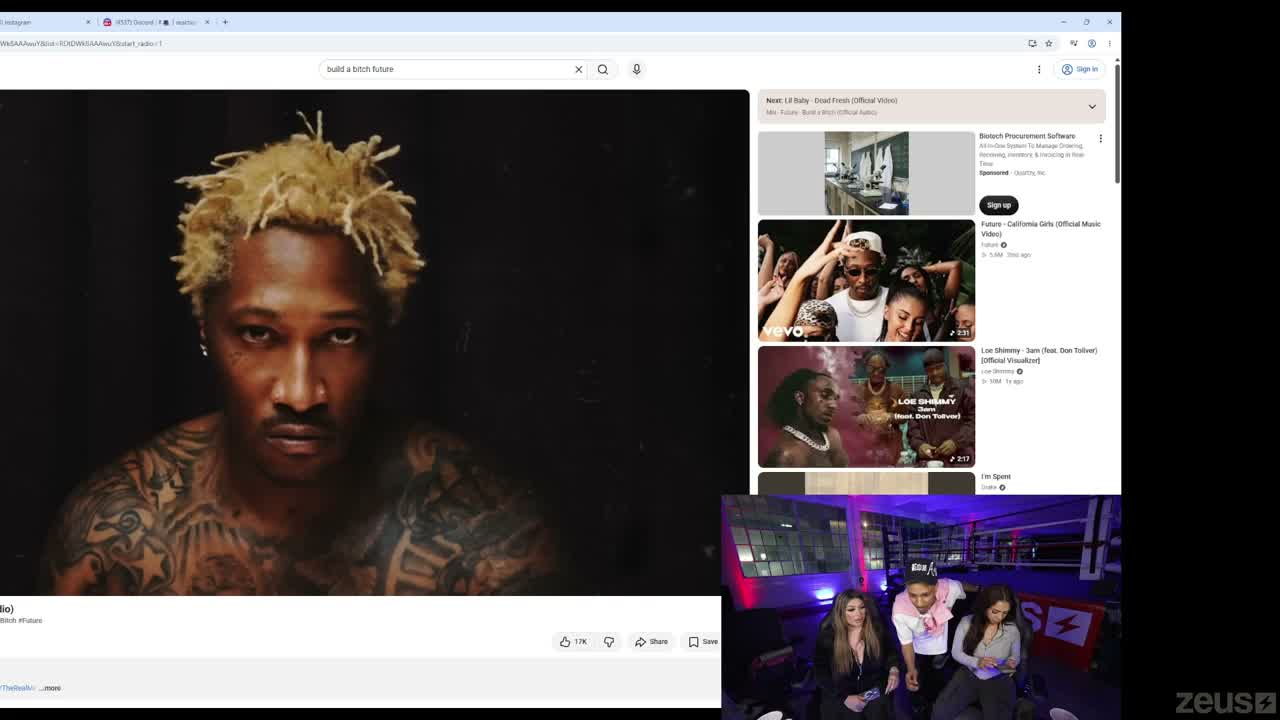The image size is (1280, 720).
Task: Click the Sign up ad button
Action: 998,205
